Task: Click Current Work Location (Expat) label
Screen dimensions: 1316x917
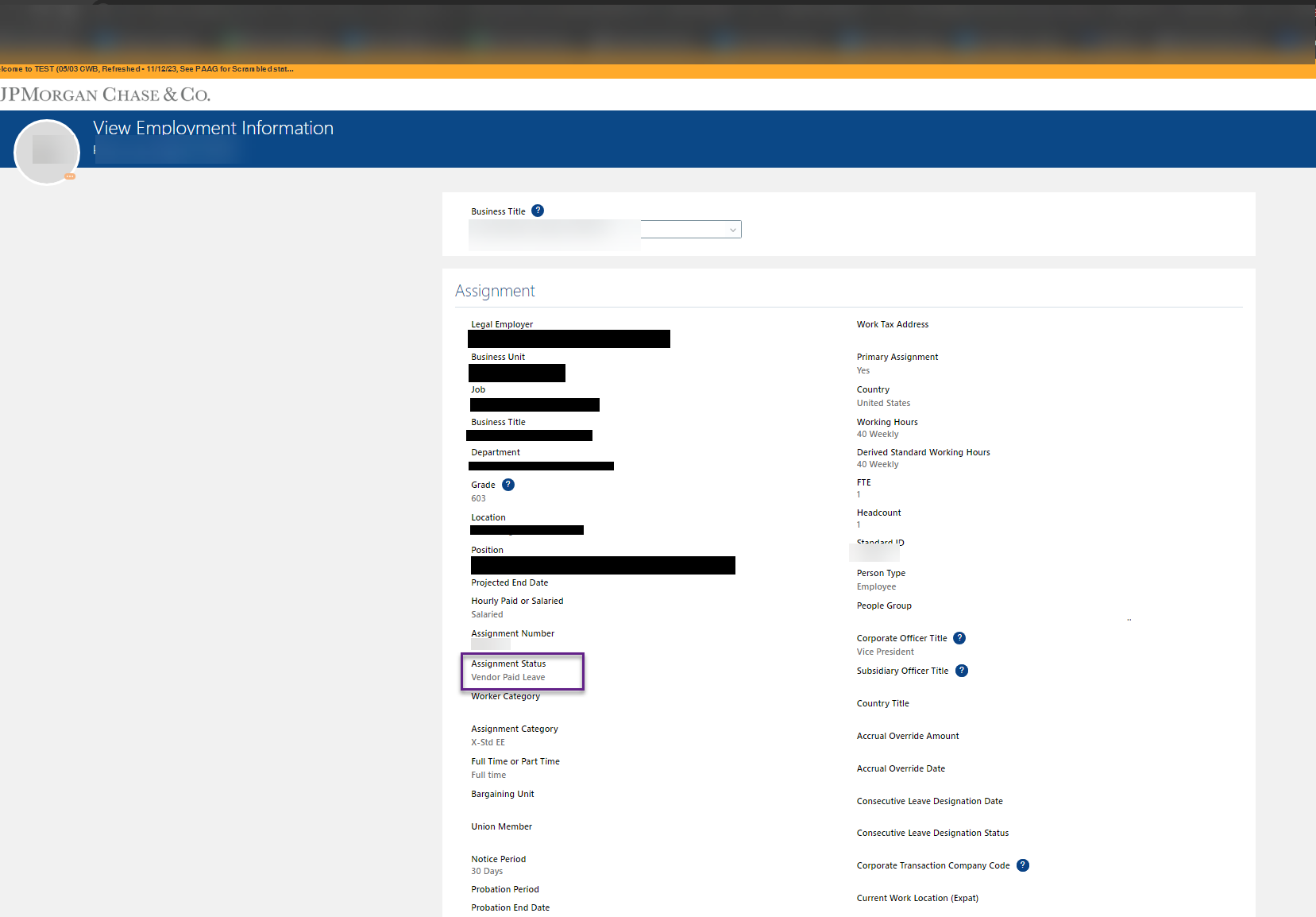Action: click(917, 898)
